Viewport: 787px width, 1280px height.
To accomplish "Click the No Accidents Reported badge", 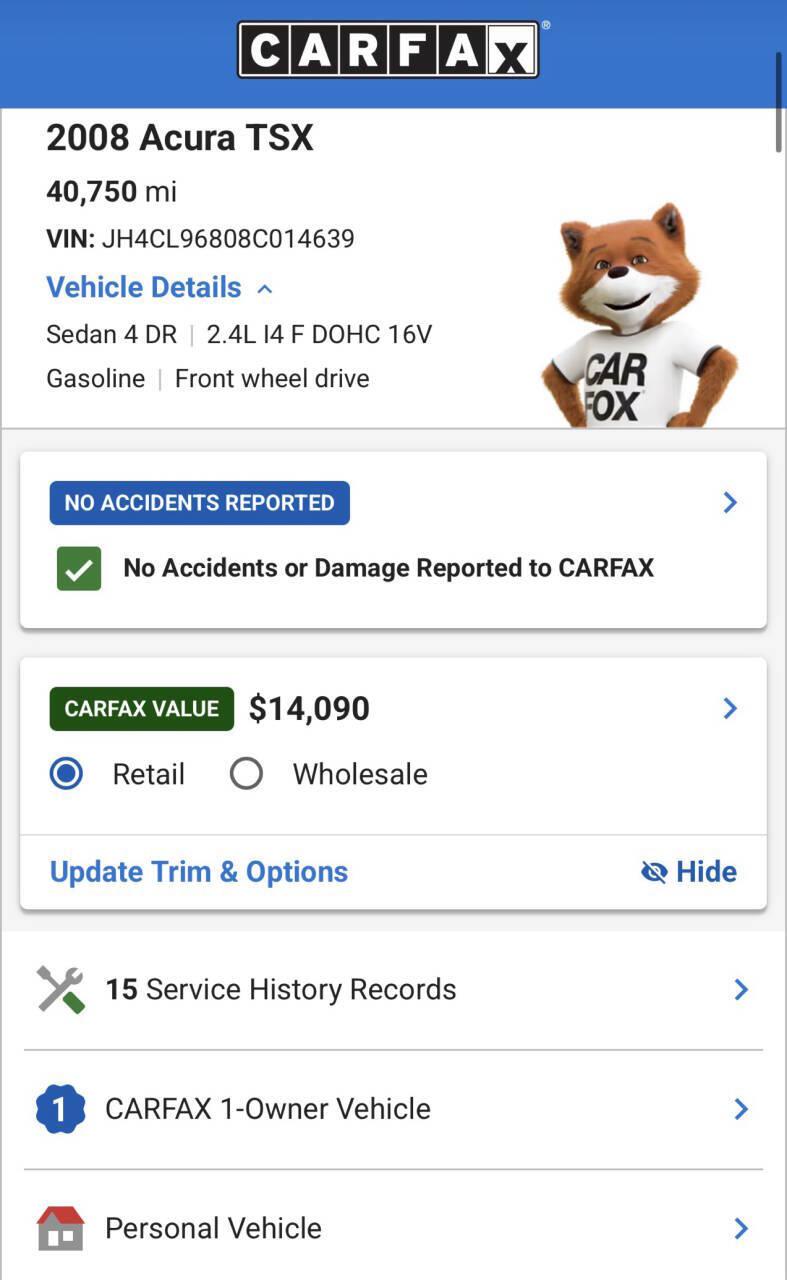I will (x=200, y=503).
